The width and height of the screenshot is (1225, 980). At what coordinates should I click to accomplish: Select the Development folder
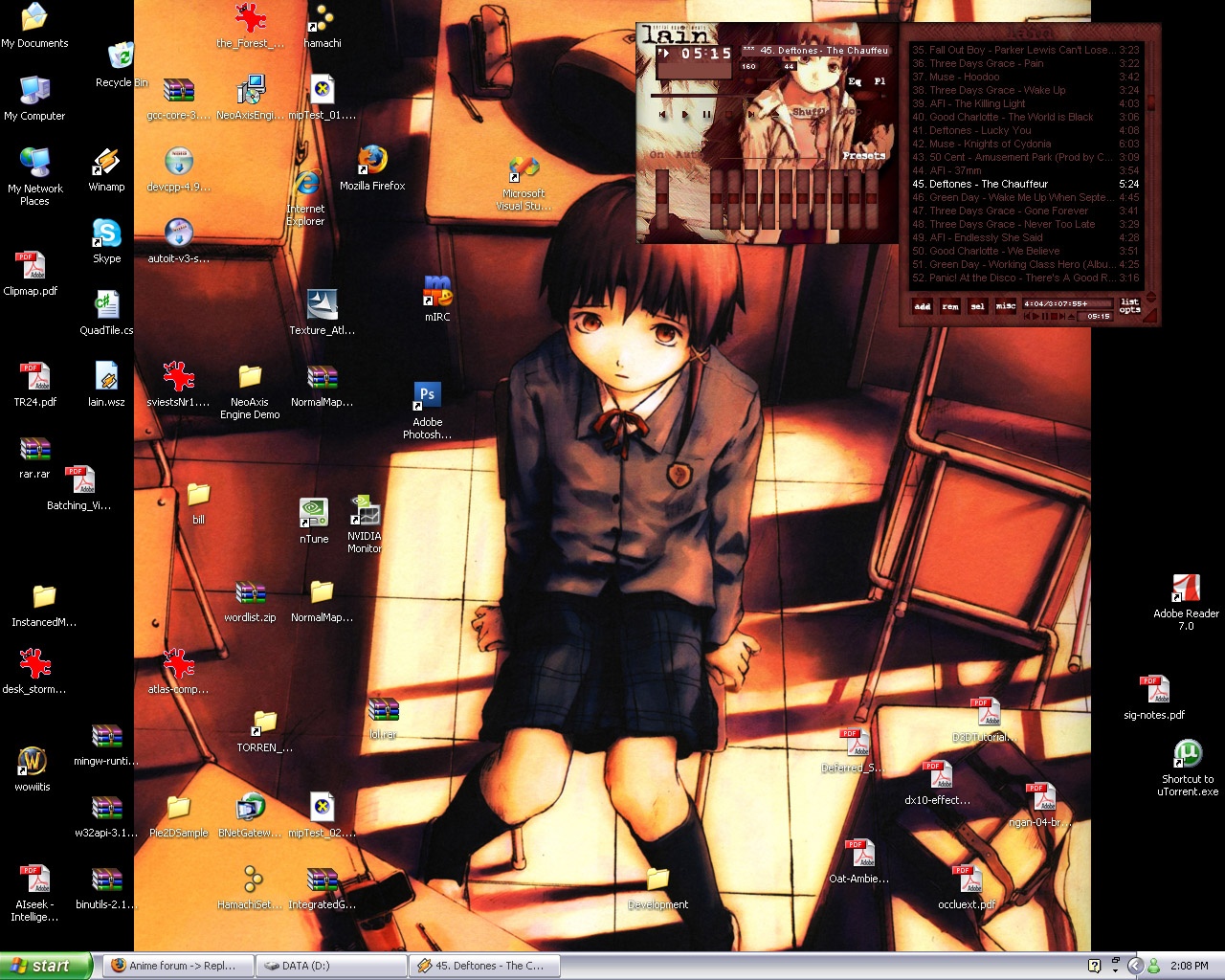pos(657,888)
